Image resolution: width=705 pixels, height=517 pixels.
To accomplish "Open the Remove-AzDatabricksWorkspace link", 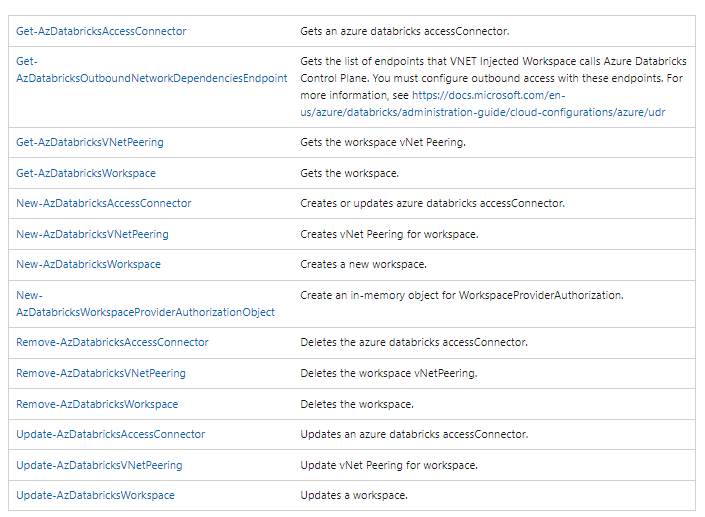I will 97,404.
